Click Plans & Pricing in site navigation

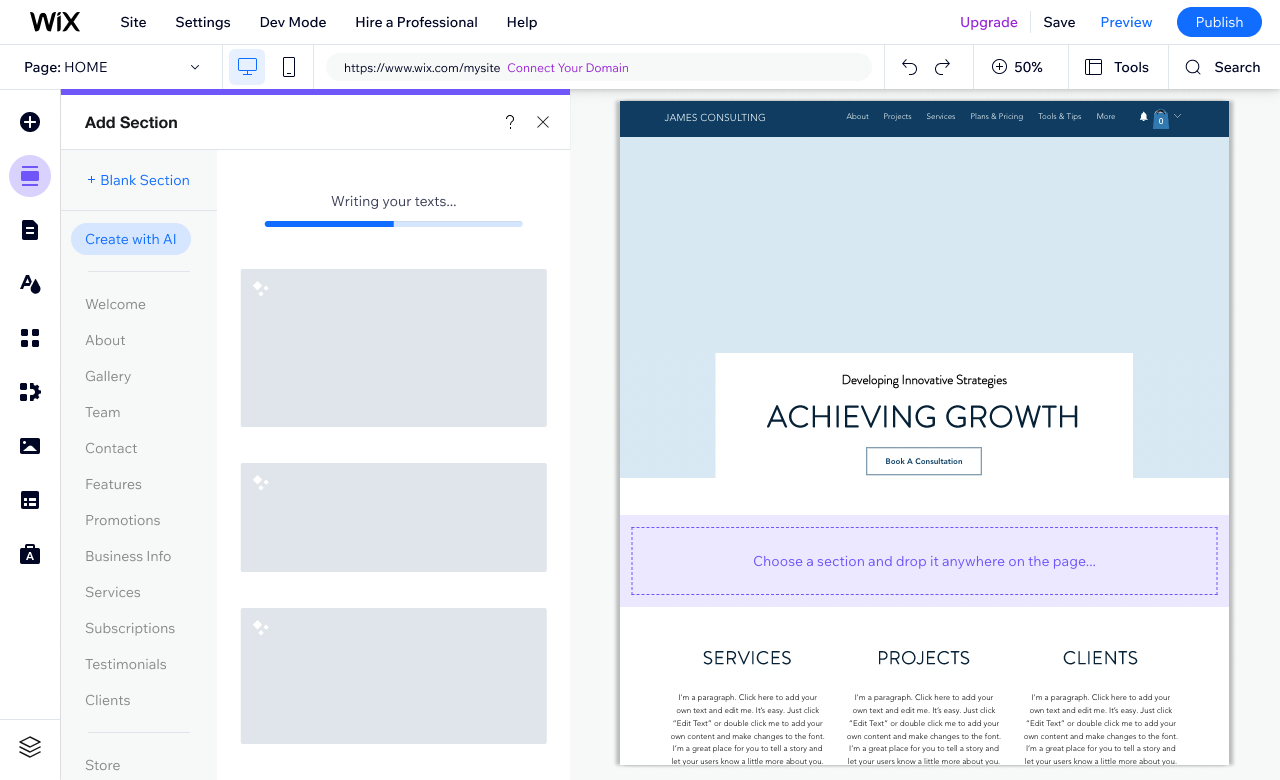[996, 116]
